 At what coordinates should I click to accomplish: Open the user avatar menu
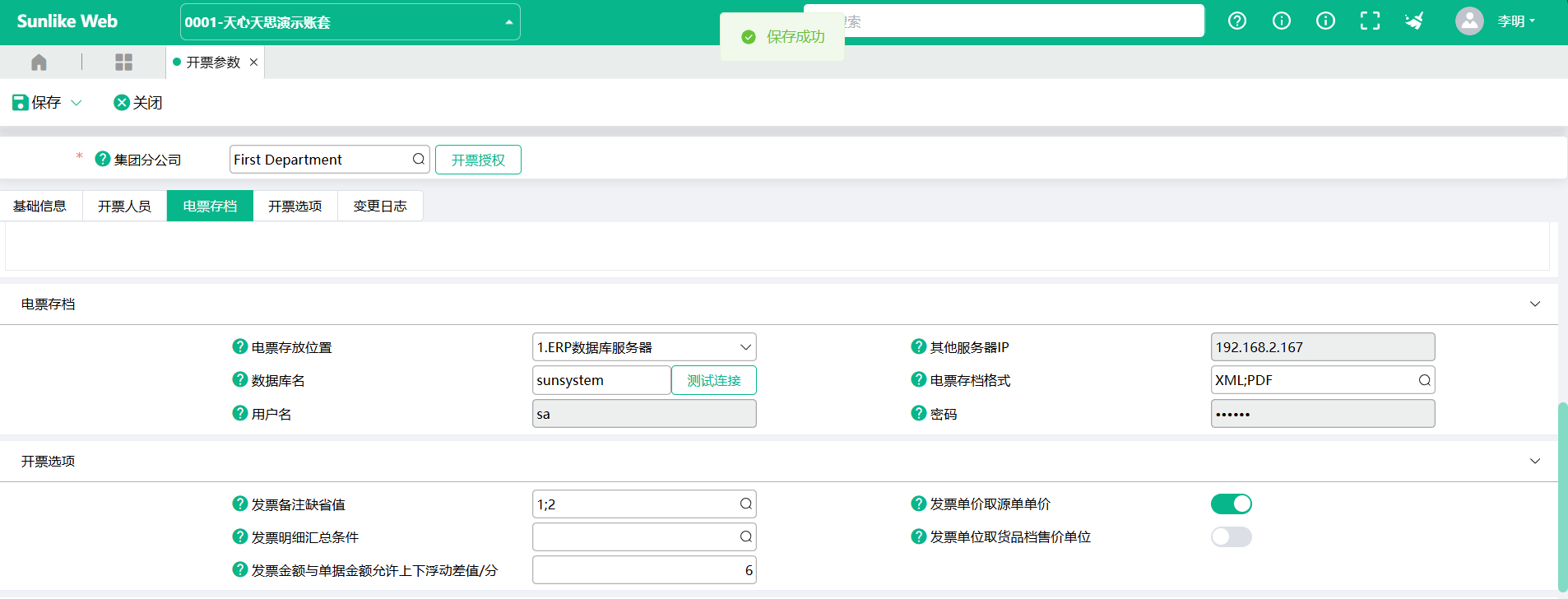tap(1469, 21)
